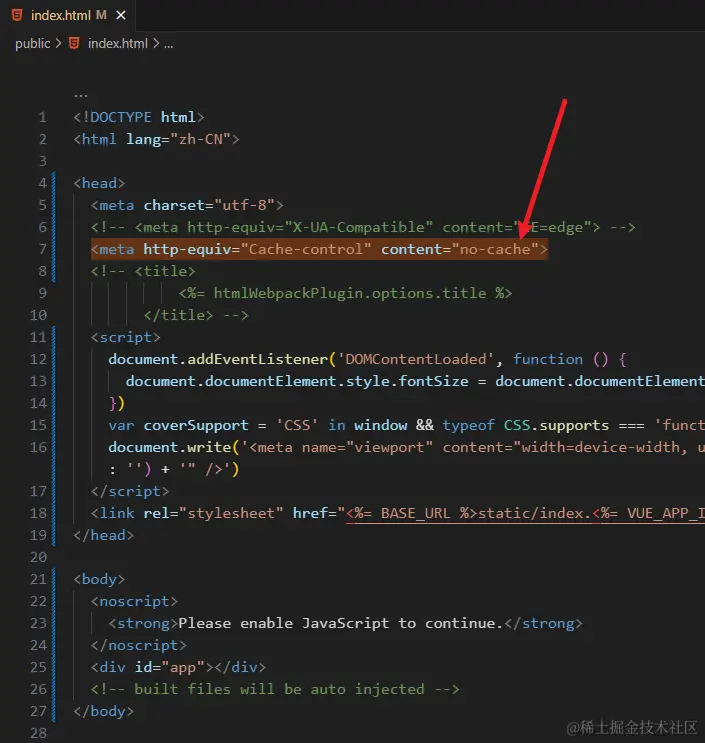Click the rel="stylesheet" attribute
Viewport: 705px width, 743px height.
click(213, 513)
